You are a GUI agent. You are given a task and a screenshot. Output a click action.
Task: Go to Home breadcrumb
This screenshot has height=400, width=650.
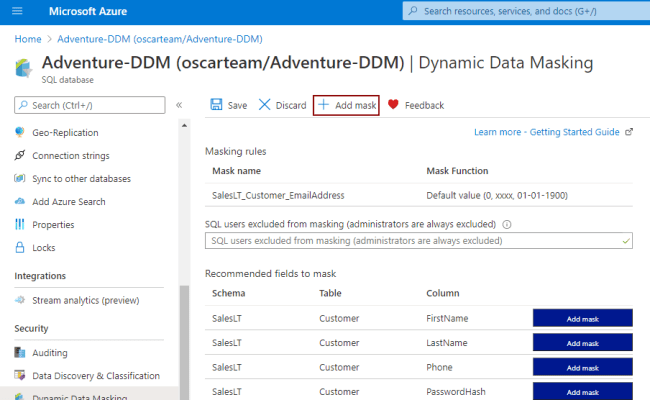point(28,39)
